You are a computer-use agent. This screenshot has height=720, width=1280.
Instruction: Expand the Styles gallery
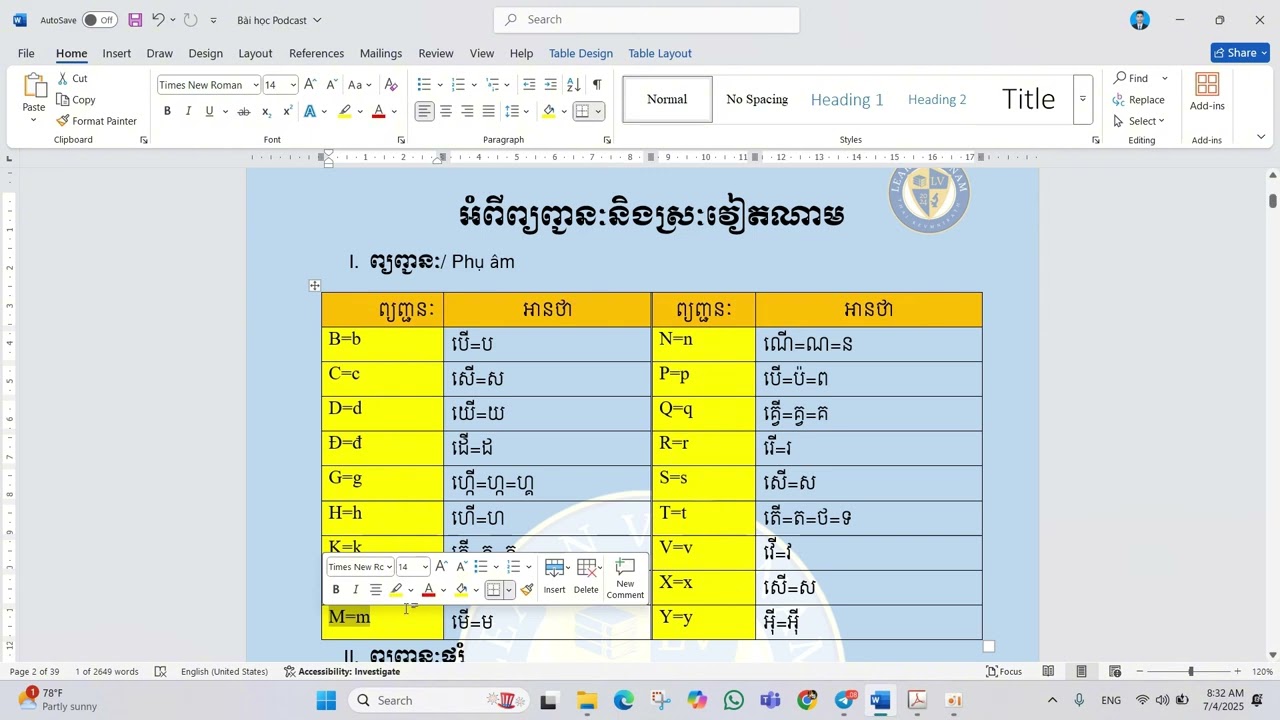1082,99
